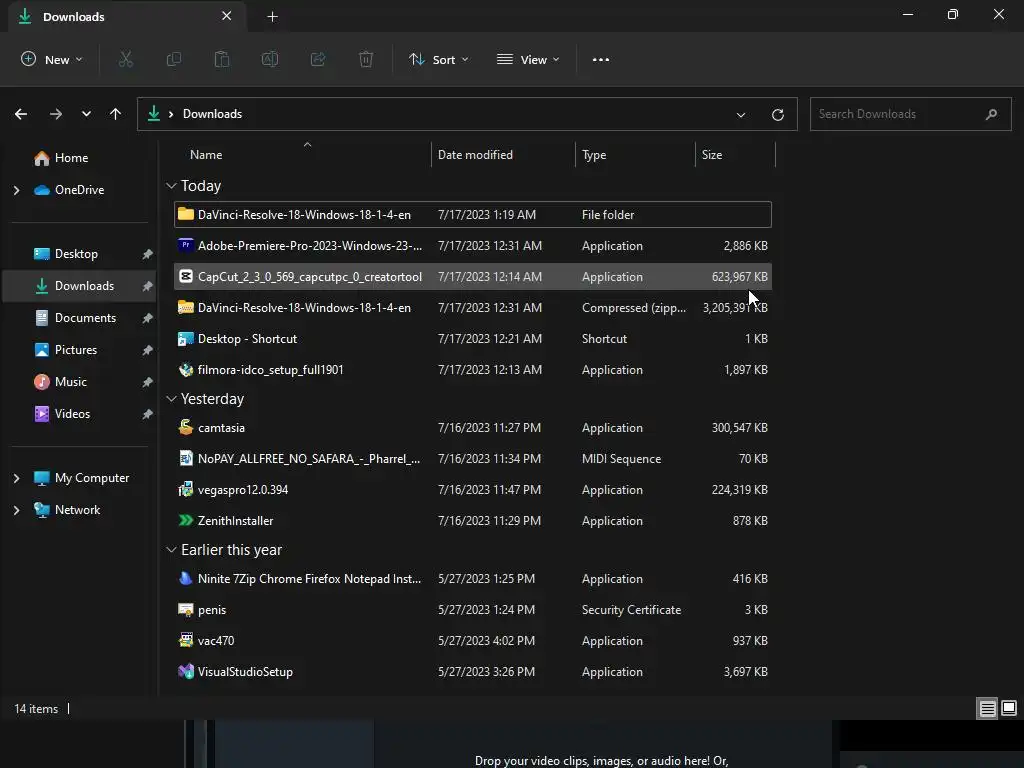Click the Search Downloads field
Screen dimensions: 1024x768
(x=910, y=114)
